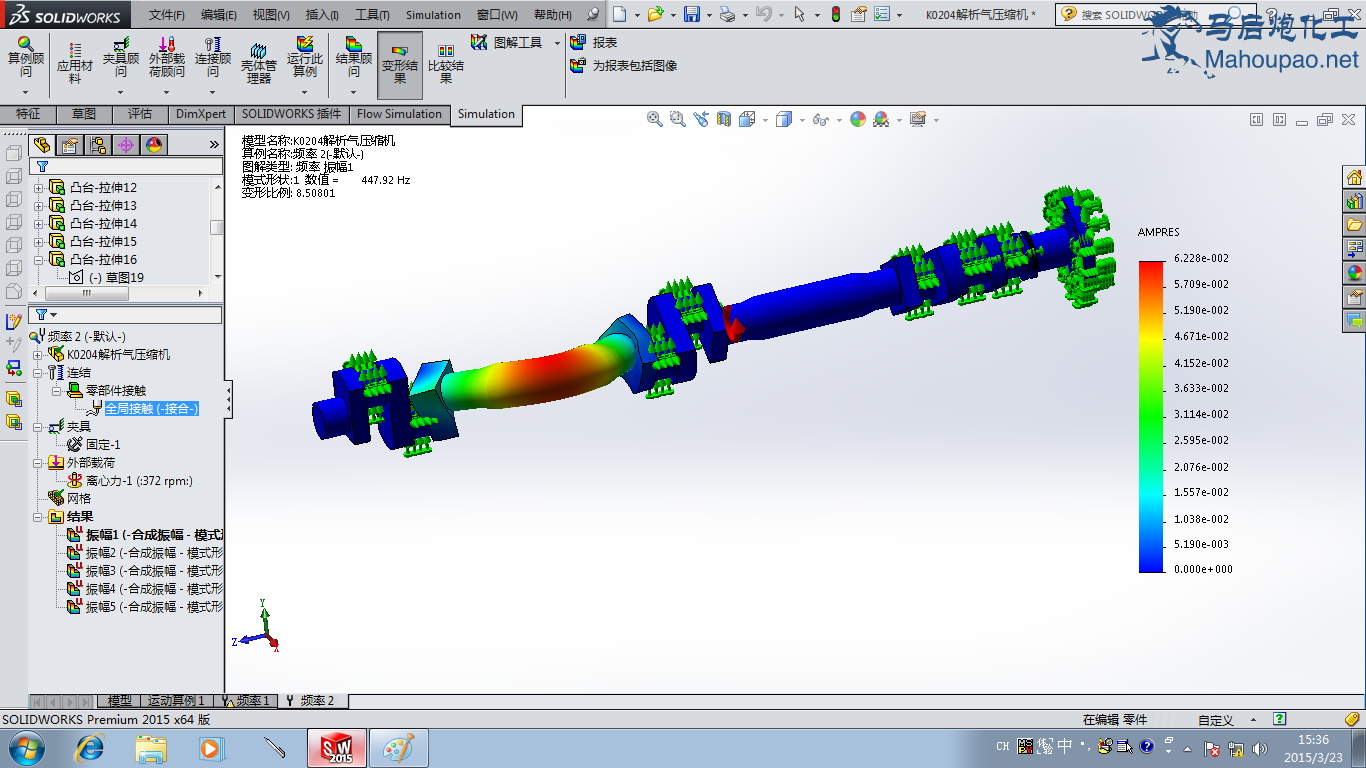Screen dimensions: 1366x768
Task: Toggle the 变形结果 deformed result button
Action: pyautogui.click(x=400, y=64)
